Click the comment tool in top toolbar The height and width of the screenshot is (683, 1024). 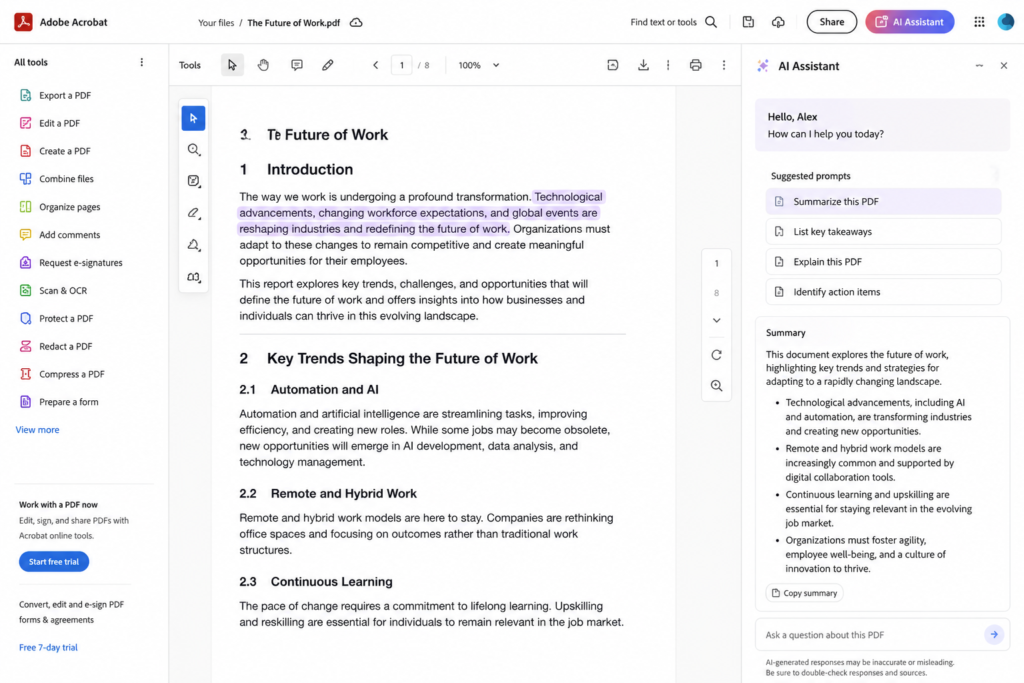pyautogui.click(x=296, y=65)
